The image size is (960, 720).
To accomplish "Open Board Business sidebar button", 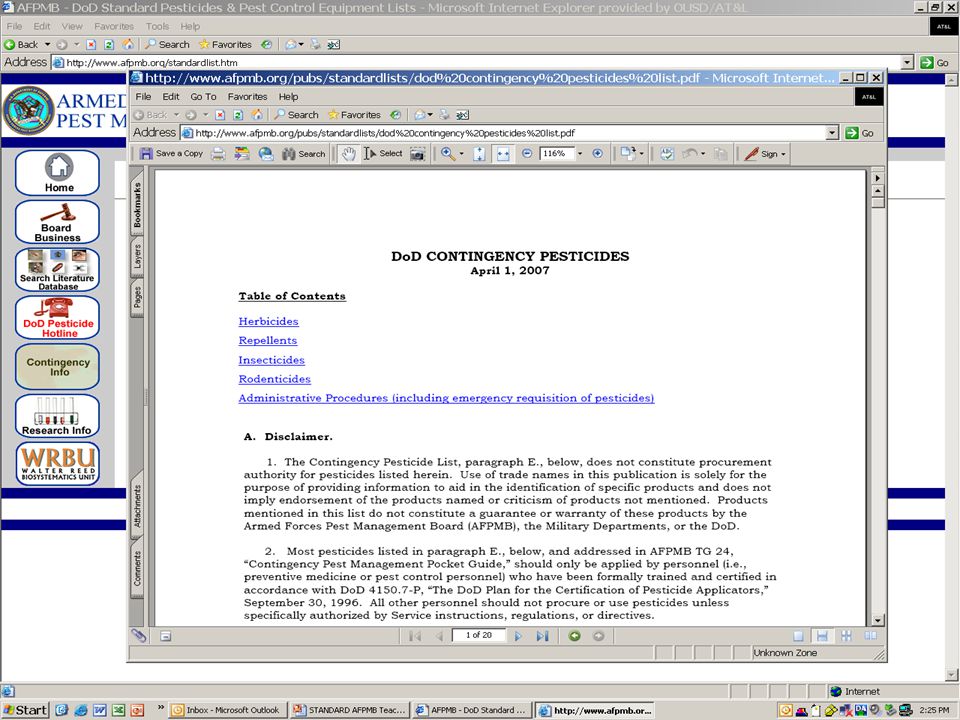I will tap(58, 222).
